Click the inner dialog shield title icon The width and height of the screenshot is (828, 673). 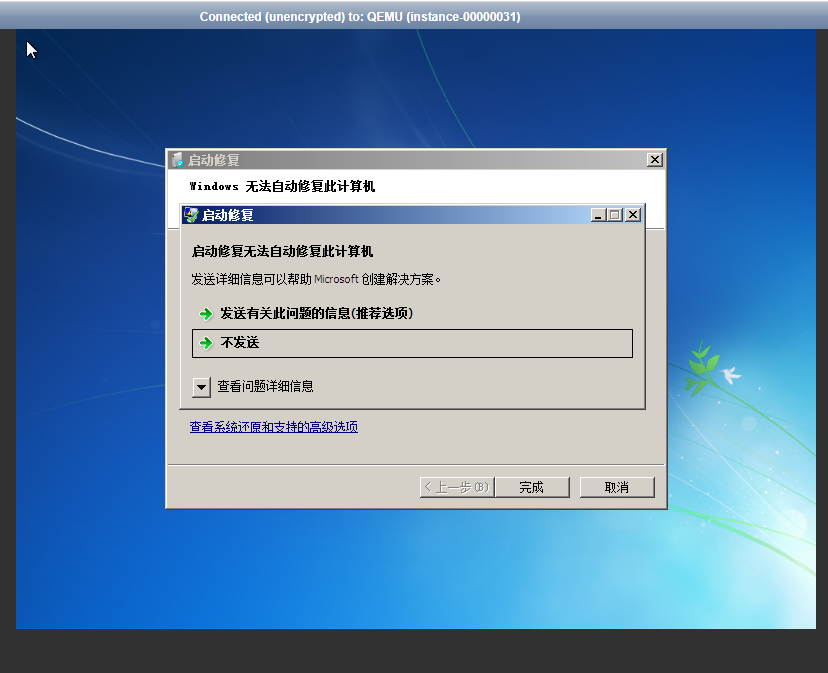point(191,215)
